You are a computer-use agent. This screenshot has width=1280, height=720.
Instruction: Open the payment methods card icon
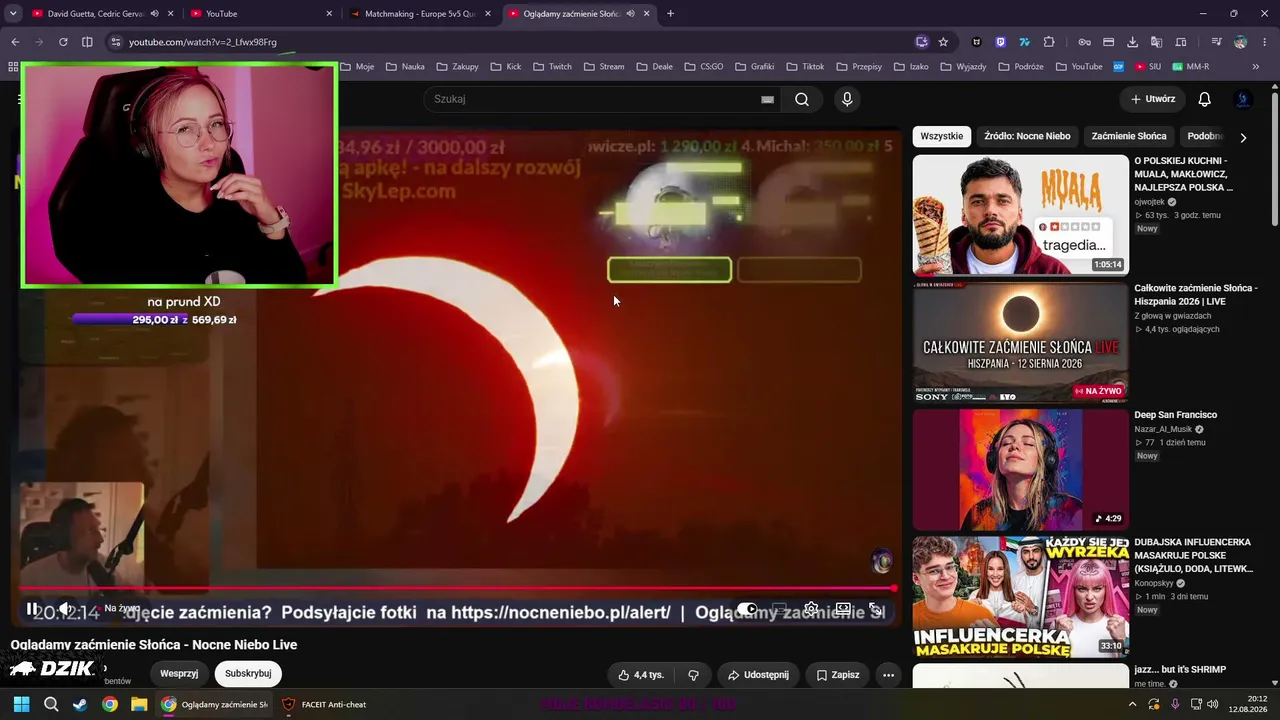click(x=1108, y=42)
